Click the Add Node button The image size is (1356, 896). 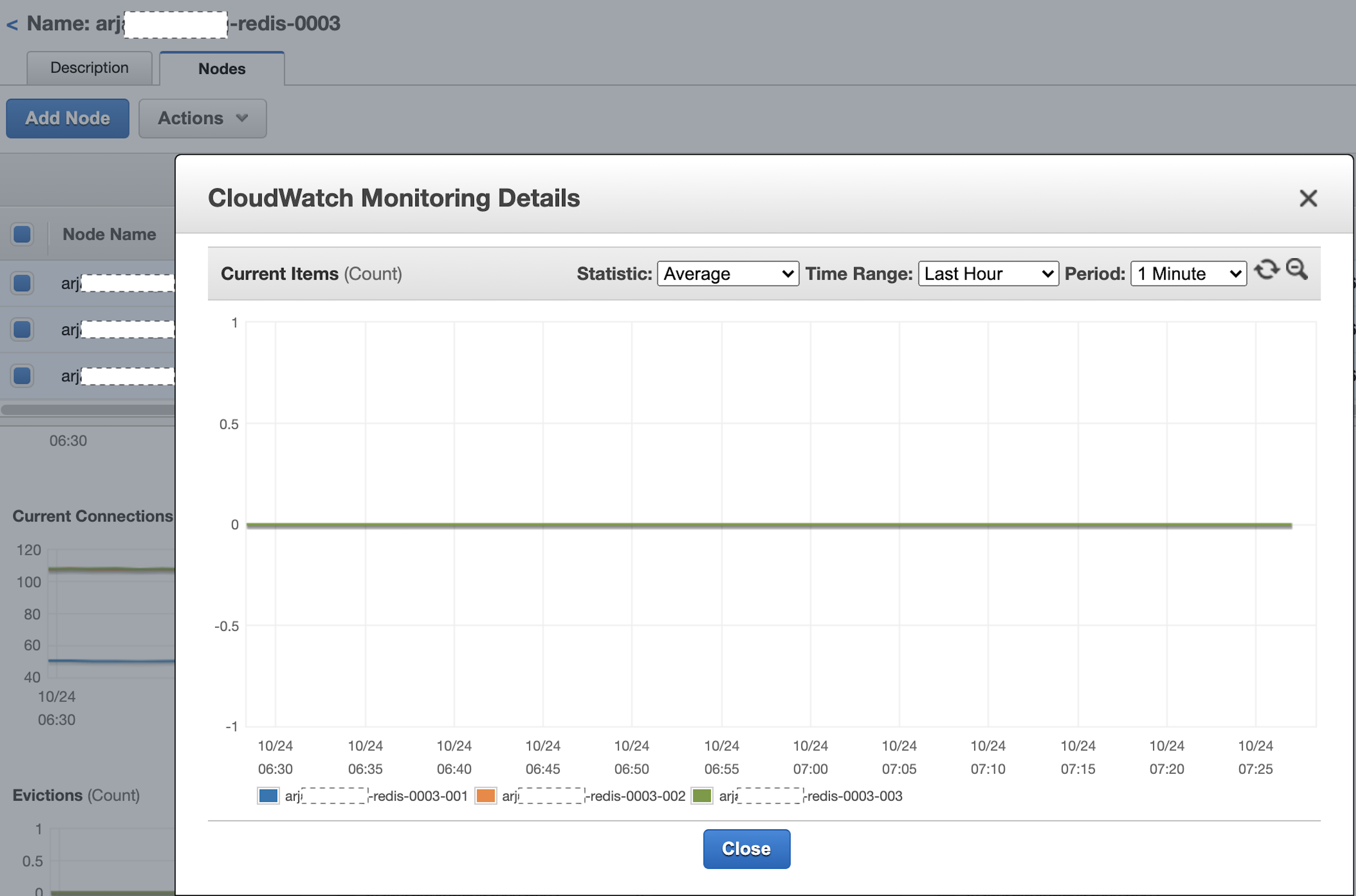pos(67,118)
